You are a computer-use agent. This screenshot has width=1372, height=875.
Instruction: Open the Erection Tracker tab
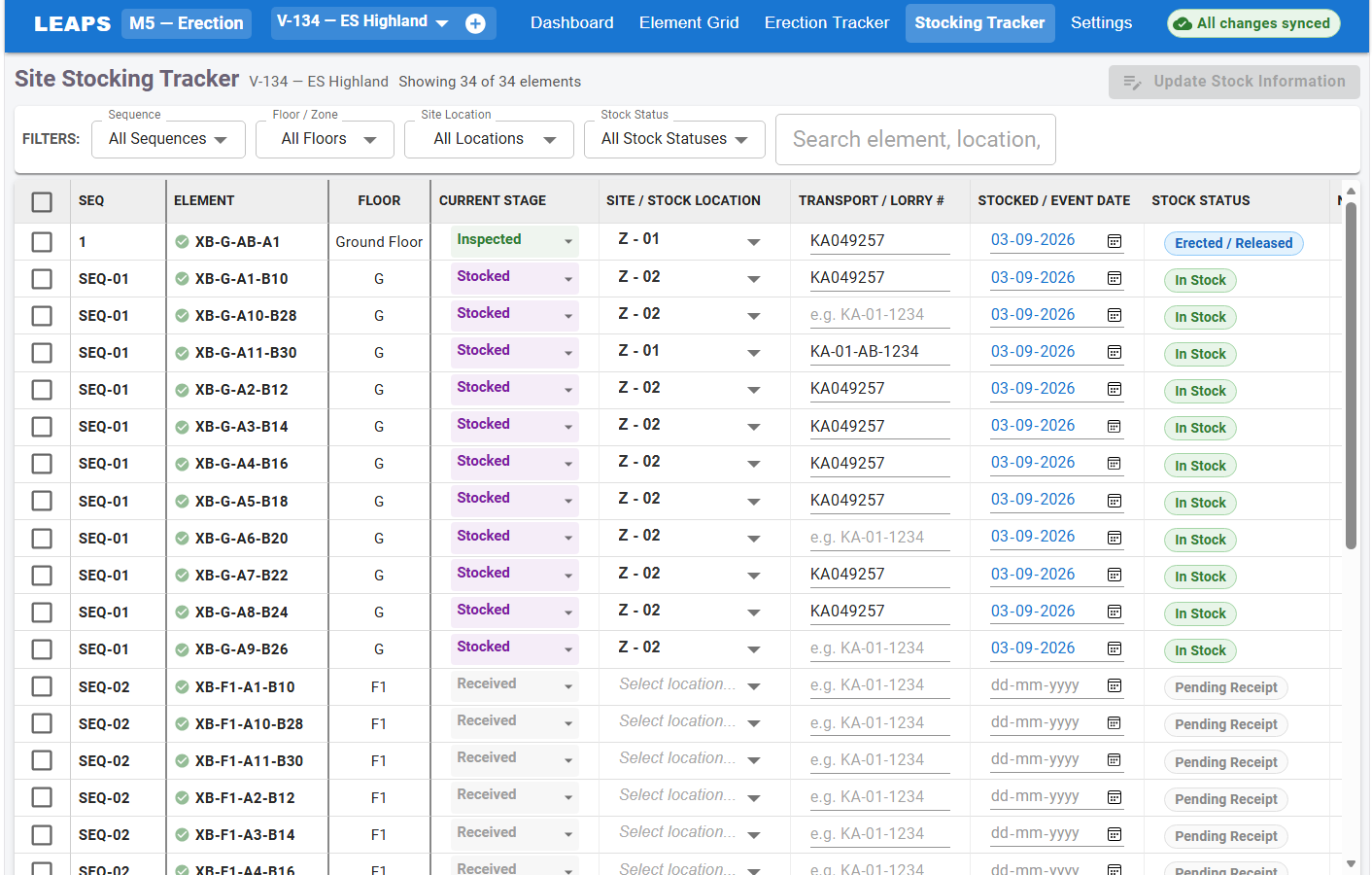pyautogui.click(x=827, y=22)
